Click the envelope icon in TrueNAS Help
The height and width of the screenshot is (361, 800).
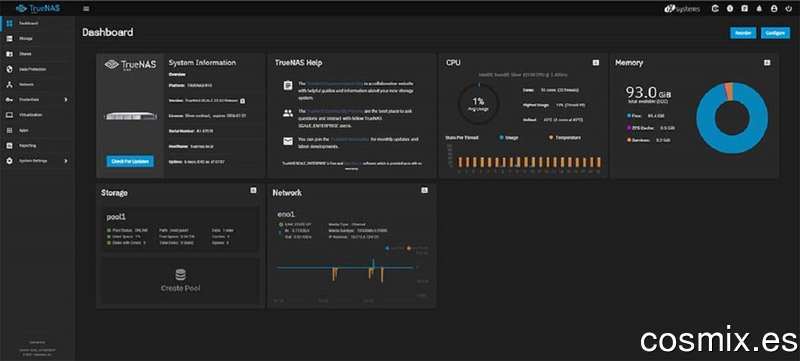tap(288, 141)
